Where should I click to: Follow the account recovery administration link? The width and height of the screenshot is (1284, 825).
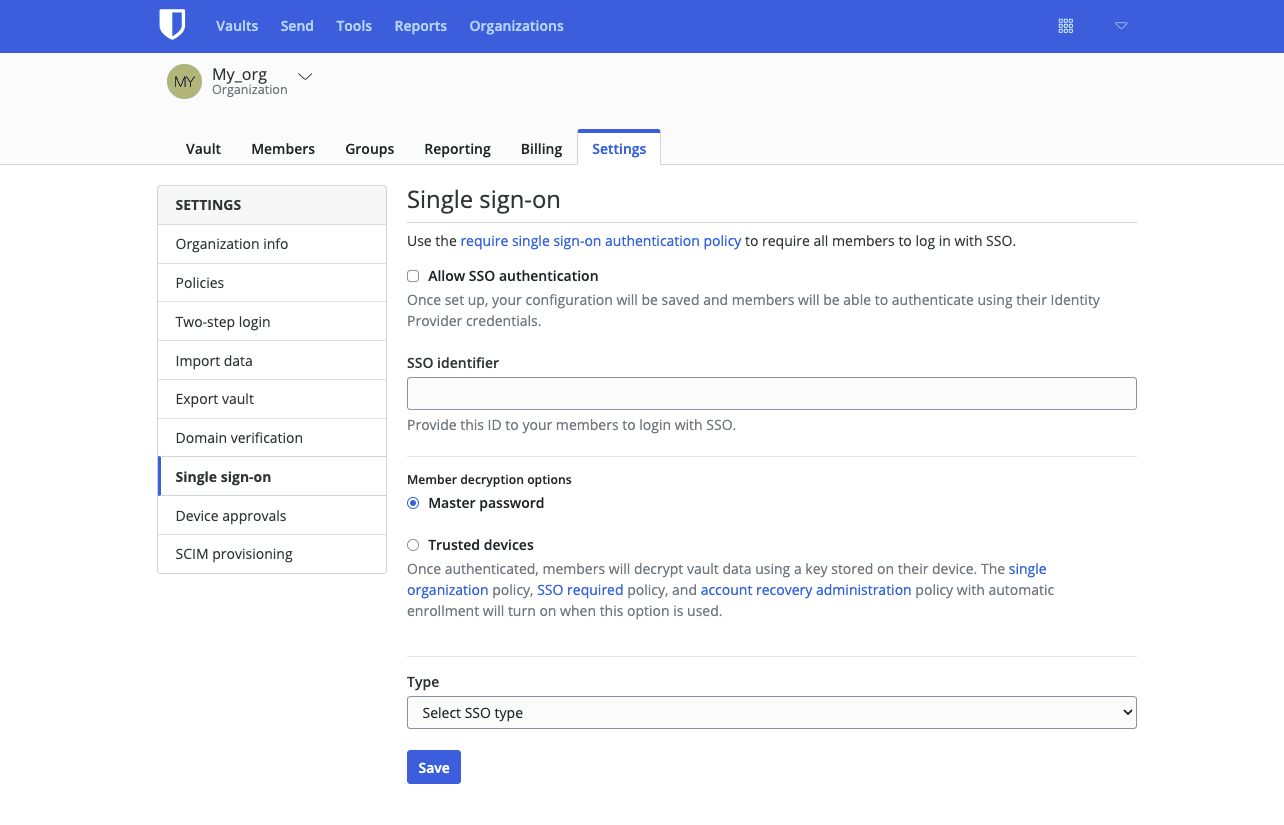tap(806, 590)
